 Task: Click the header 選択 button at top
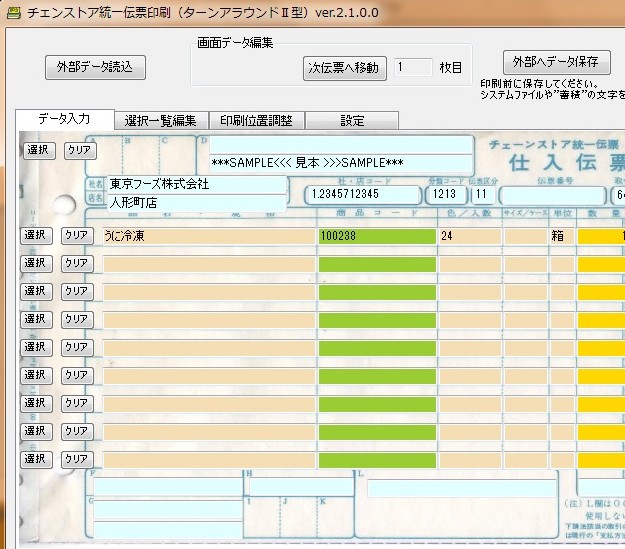pos(38,150)
